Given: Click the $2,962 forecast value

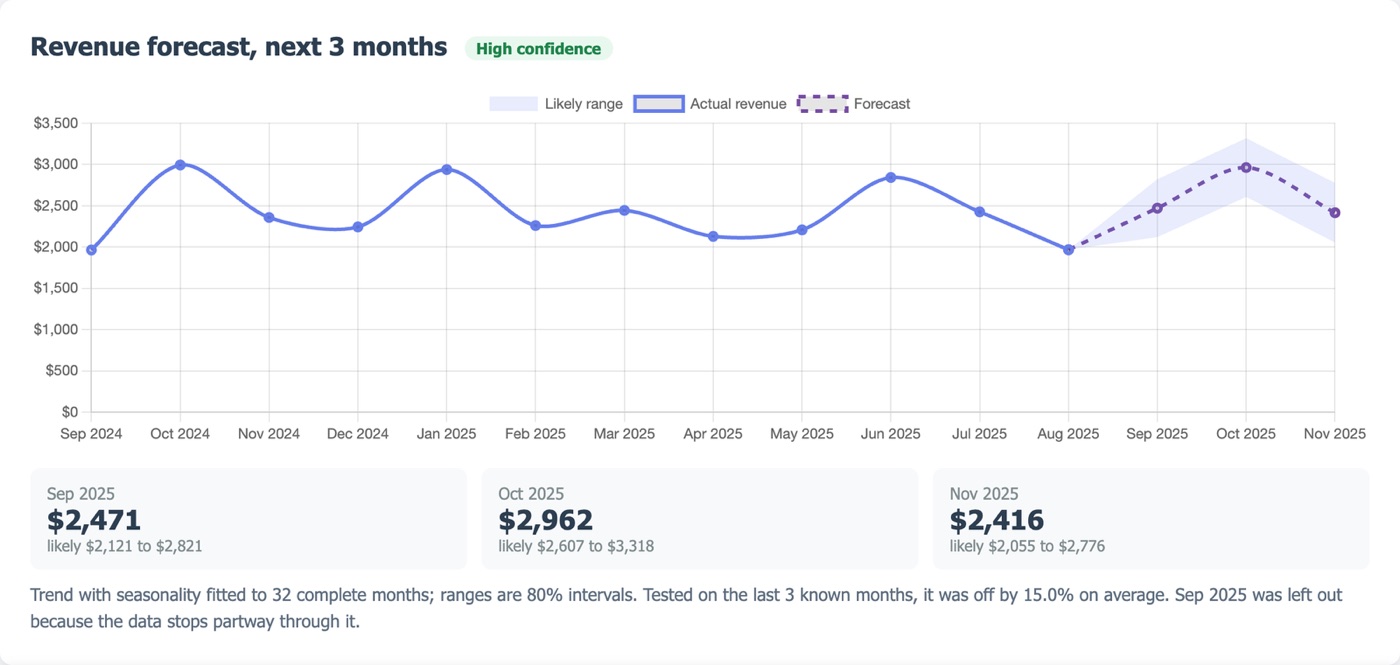Looking at the screenshot, I should pos(546,520).
